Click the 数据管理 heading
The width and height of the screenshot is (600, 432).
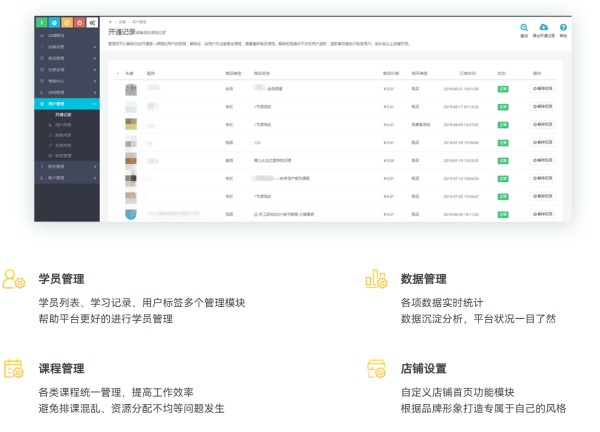(x=423, y=279)
